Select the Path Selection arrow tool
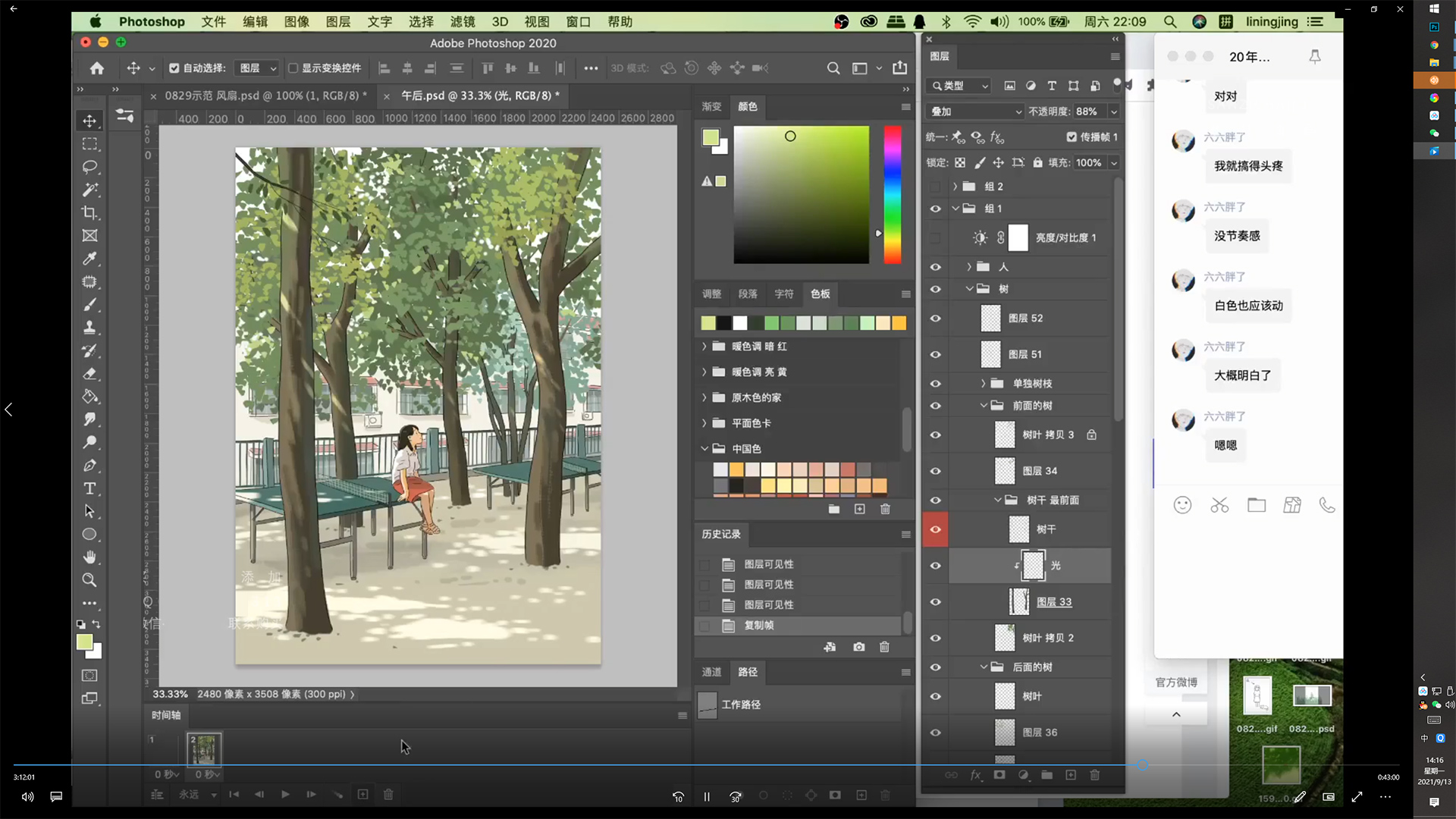The height and width of the screenshot is (819, 1456). pos(89,511)
